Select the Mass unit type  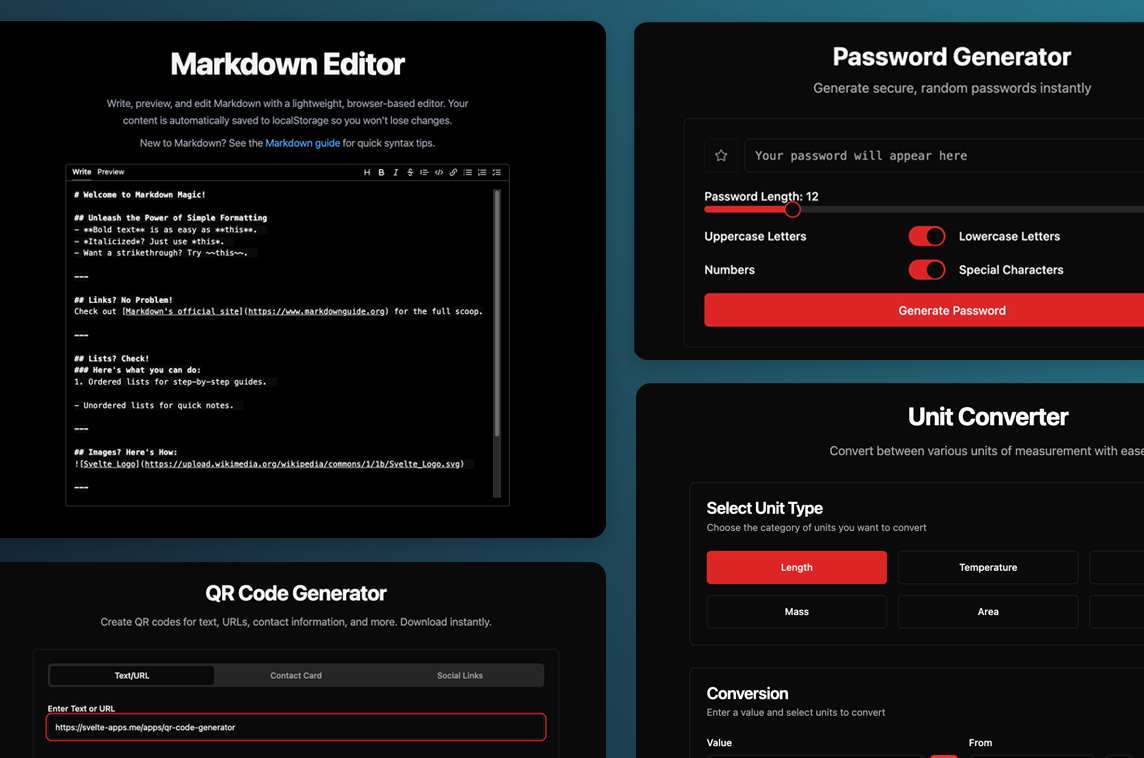pos(796,612)
